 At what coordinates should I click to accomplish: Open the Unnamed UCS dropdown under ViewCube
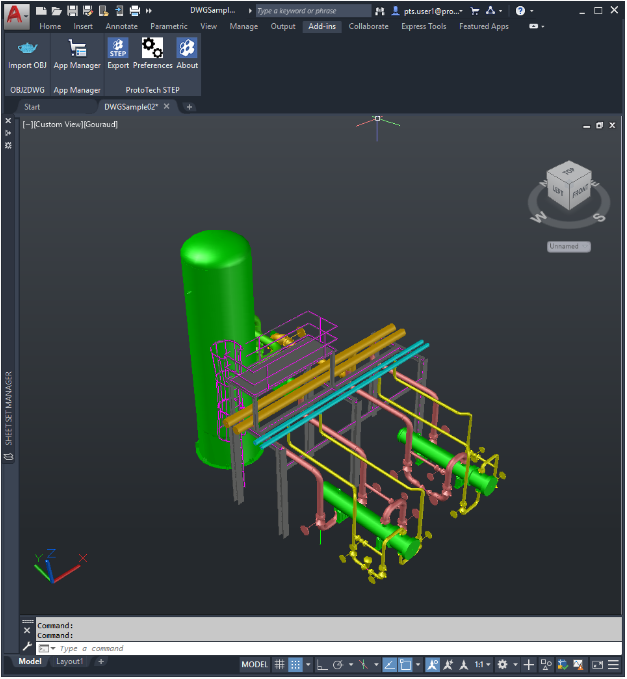(x=569, y=246)
